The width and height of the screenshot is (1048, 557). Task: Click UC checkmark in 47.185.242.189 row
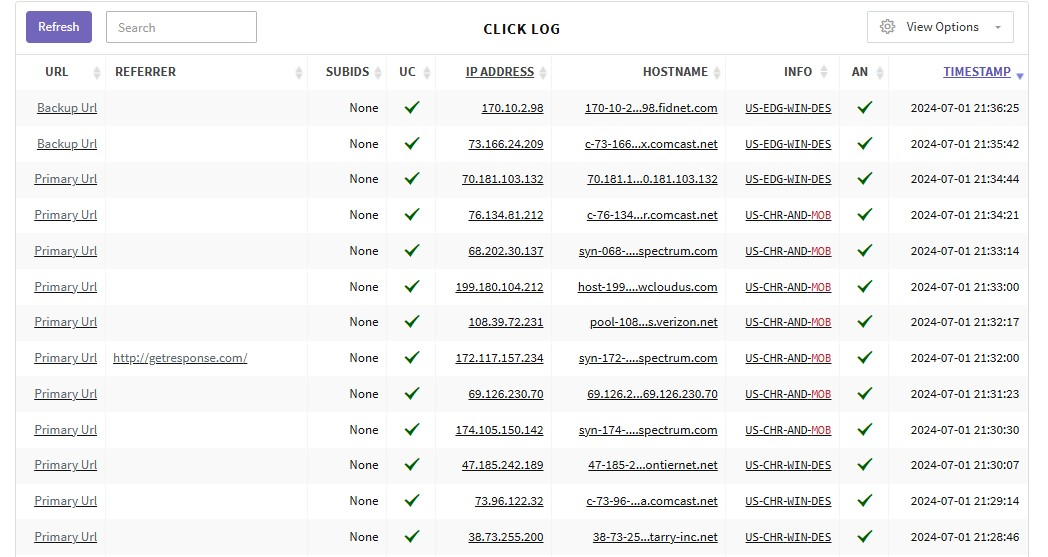[x=412, y=464]
